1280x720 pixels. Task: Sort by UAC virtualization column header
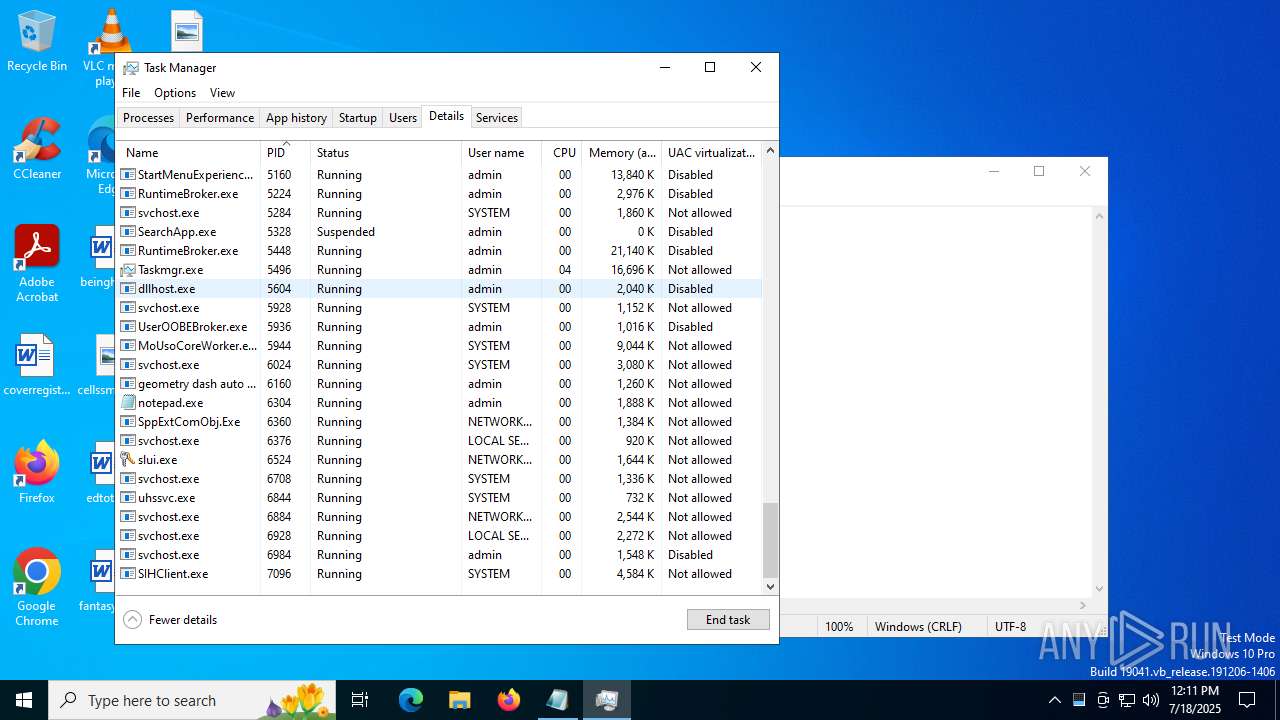[711, 153]
